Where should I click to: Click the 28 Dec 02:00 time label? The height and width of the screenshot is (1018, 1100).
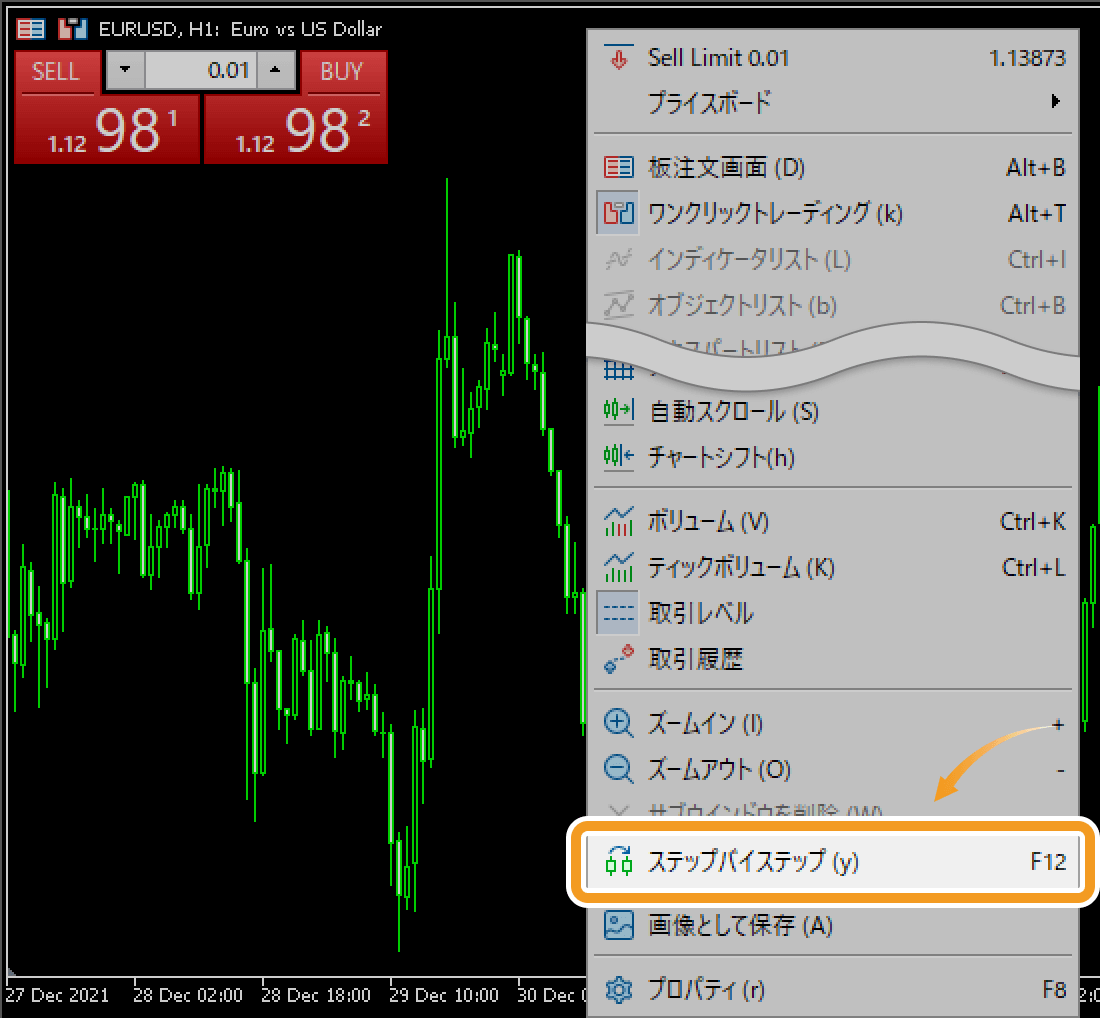click(188, 995)
